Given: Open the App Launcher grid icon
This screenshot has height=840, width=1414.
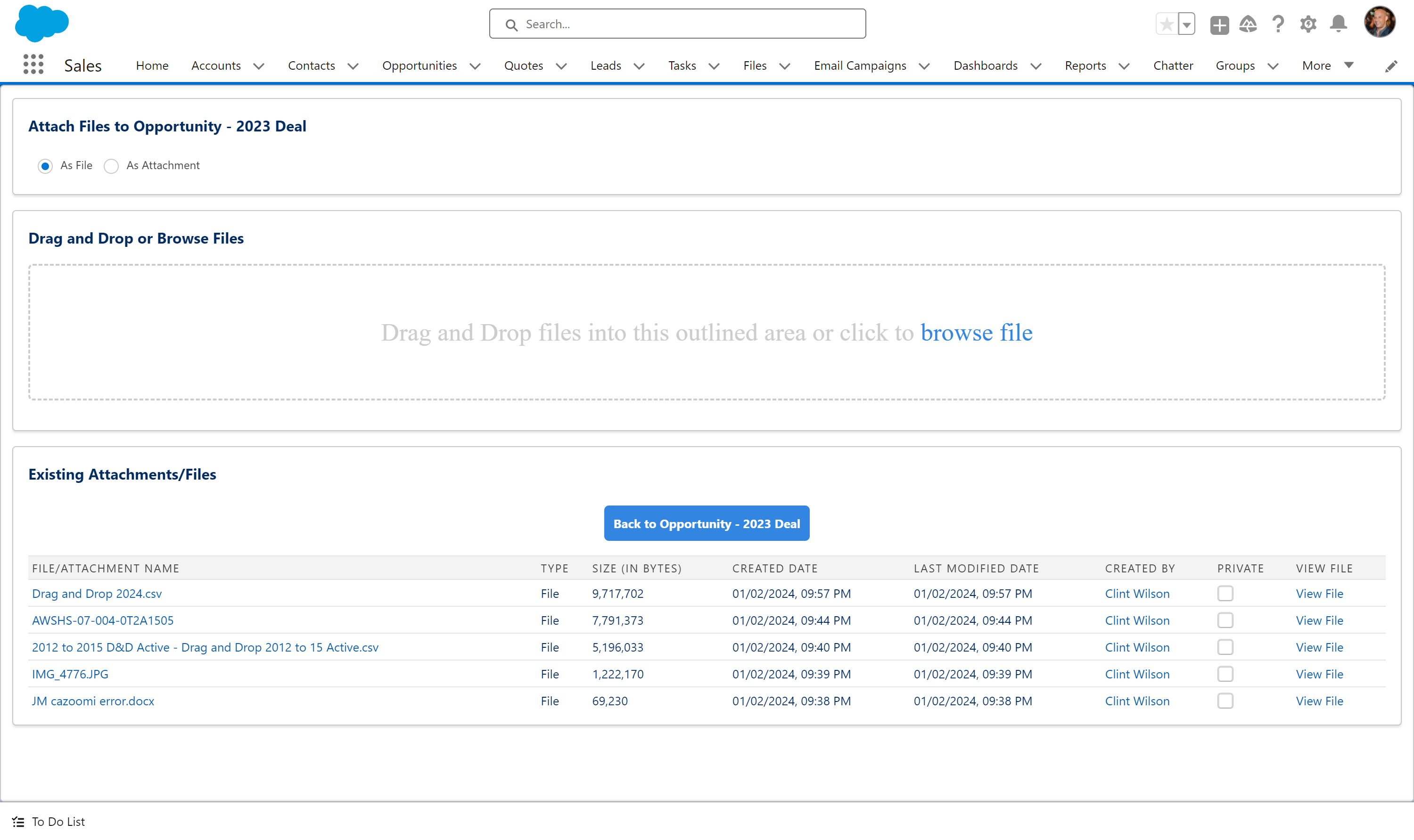Looking at the screenshot, I should point(33,65).
